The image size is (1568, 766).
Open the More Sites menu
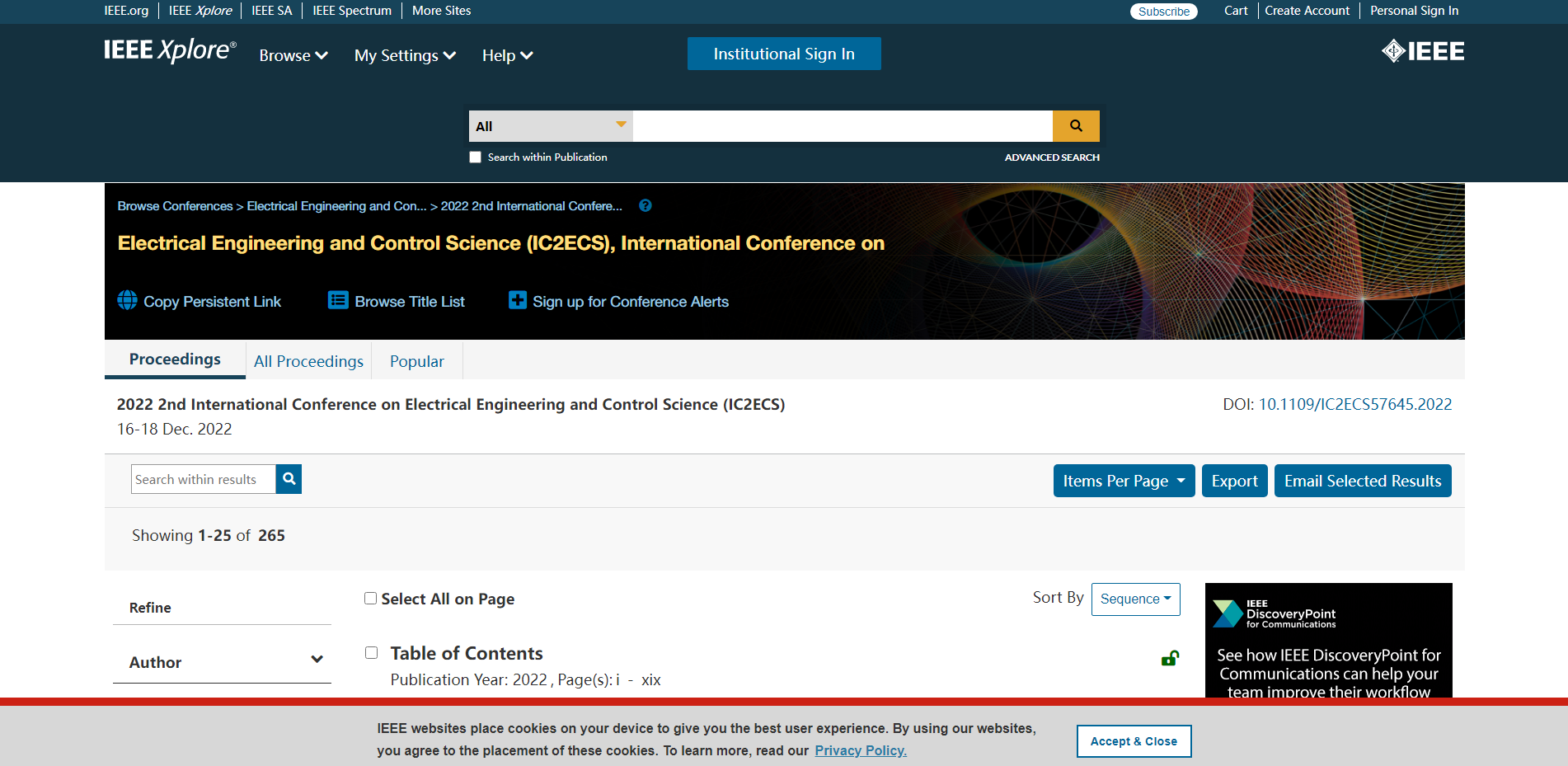(442, 11)
